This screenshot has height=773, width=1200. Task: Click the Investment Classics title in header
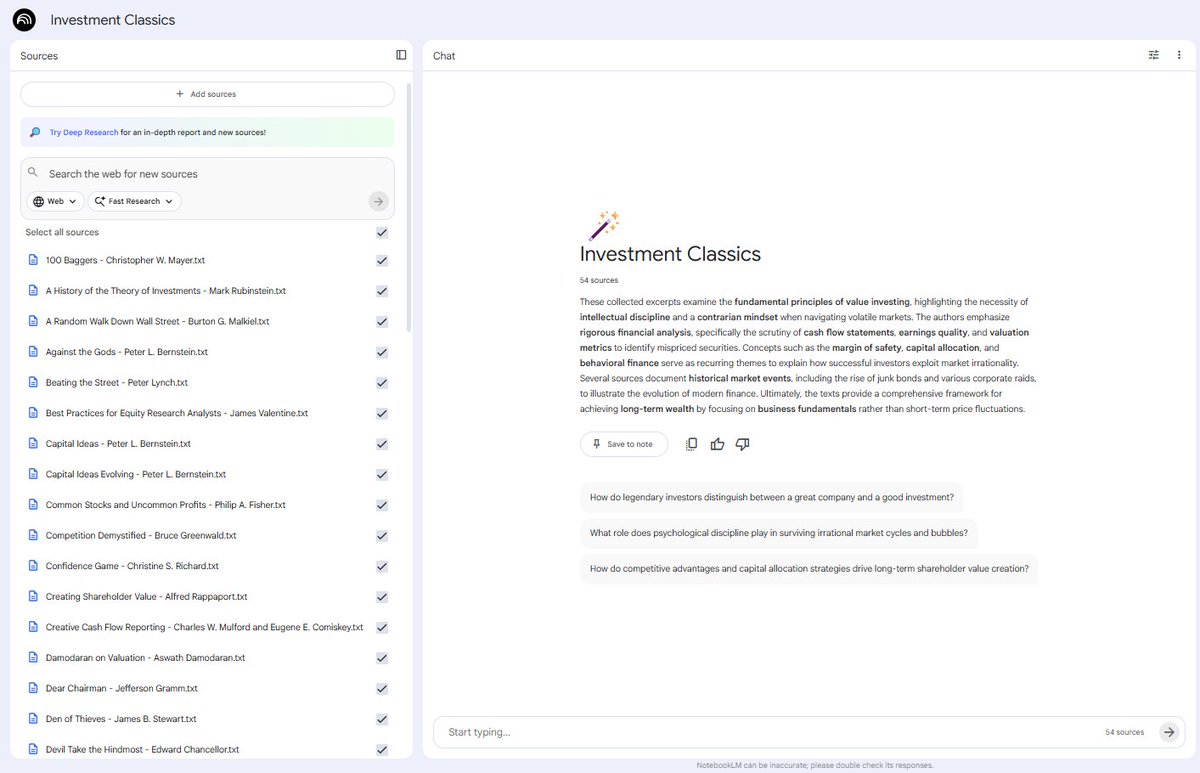click(113, 20)
